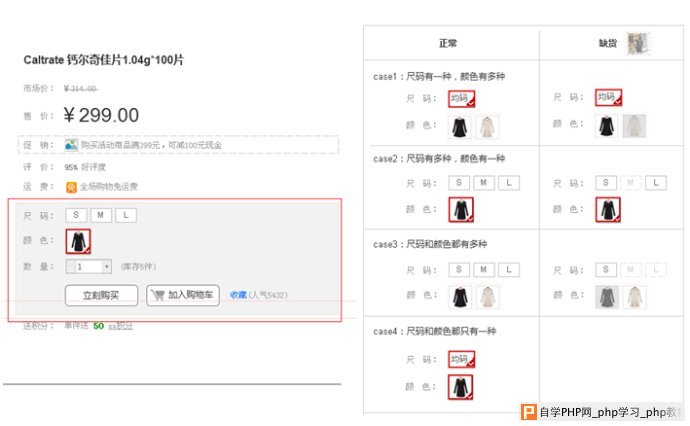Screen dimensions: 690x426
Task: Click the 库存5件 stock text
Action: point(138,267)
